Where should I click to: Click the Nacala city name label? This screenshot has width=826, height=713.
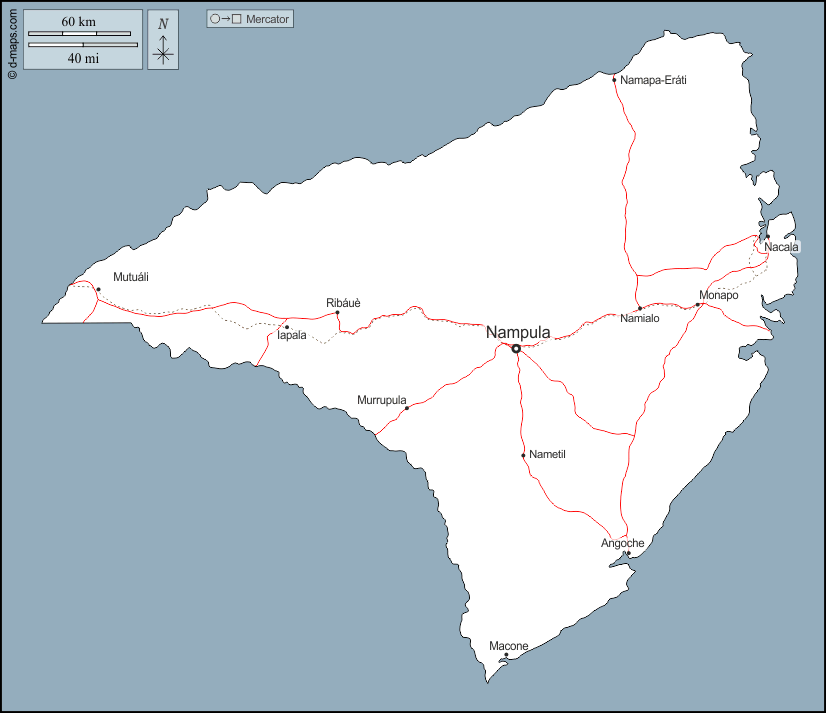click(x=781, y=247)
